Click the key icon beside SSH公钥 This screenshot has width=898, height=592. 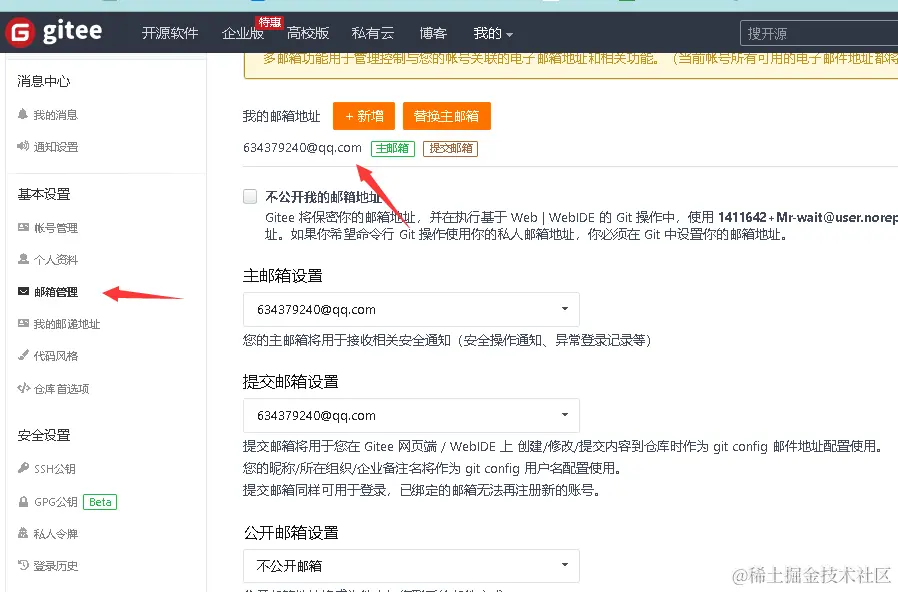pos(23,468)
